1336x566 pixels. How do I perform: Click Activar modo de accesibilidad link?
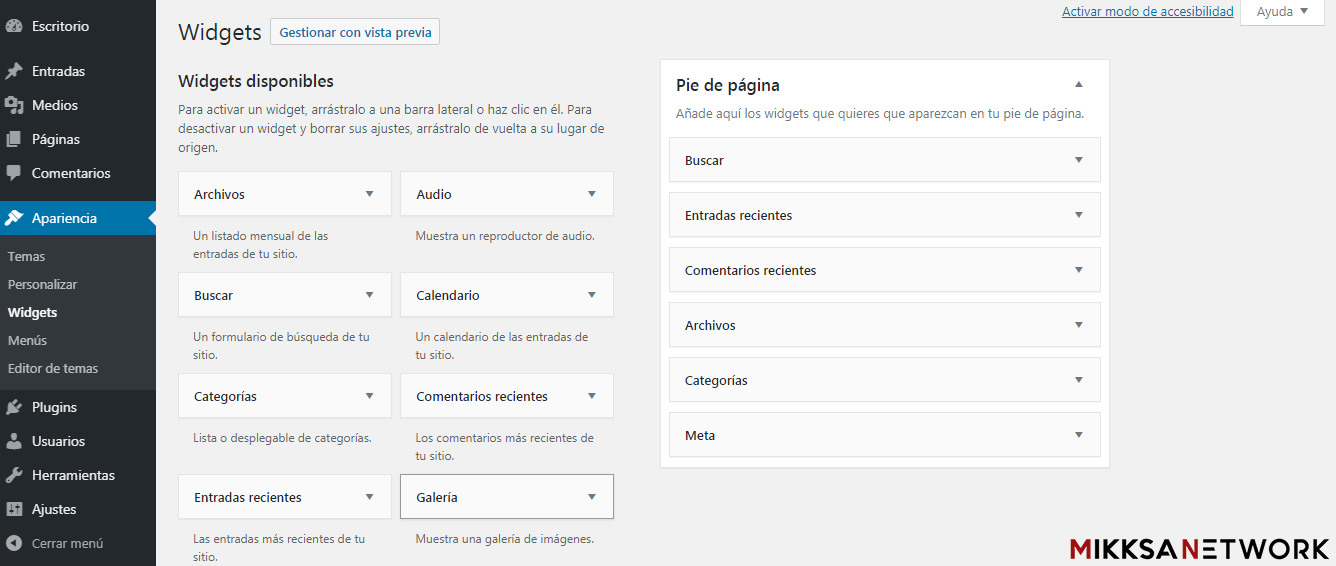click(1147, 12)
